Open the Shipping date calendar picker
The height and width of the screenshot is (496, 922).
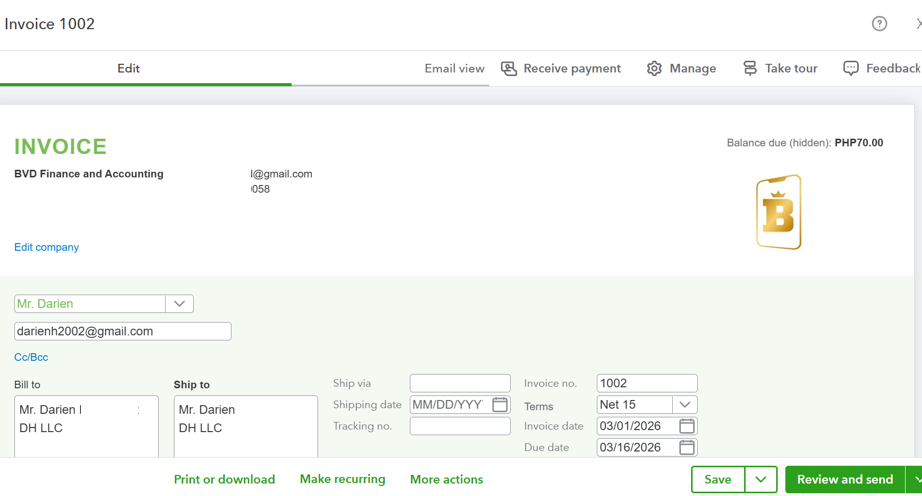click(500, 404)
